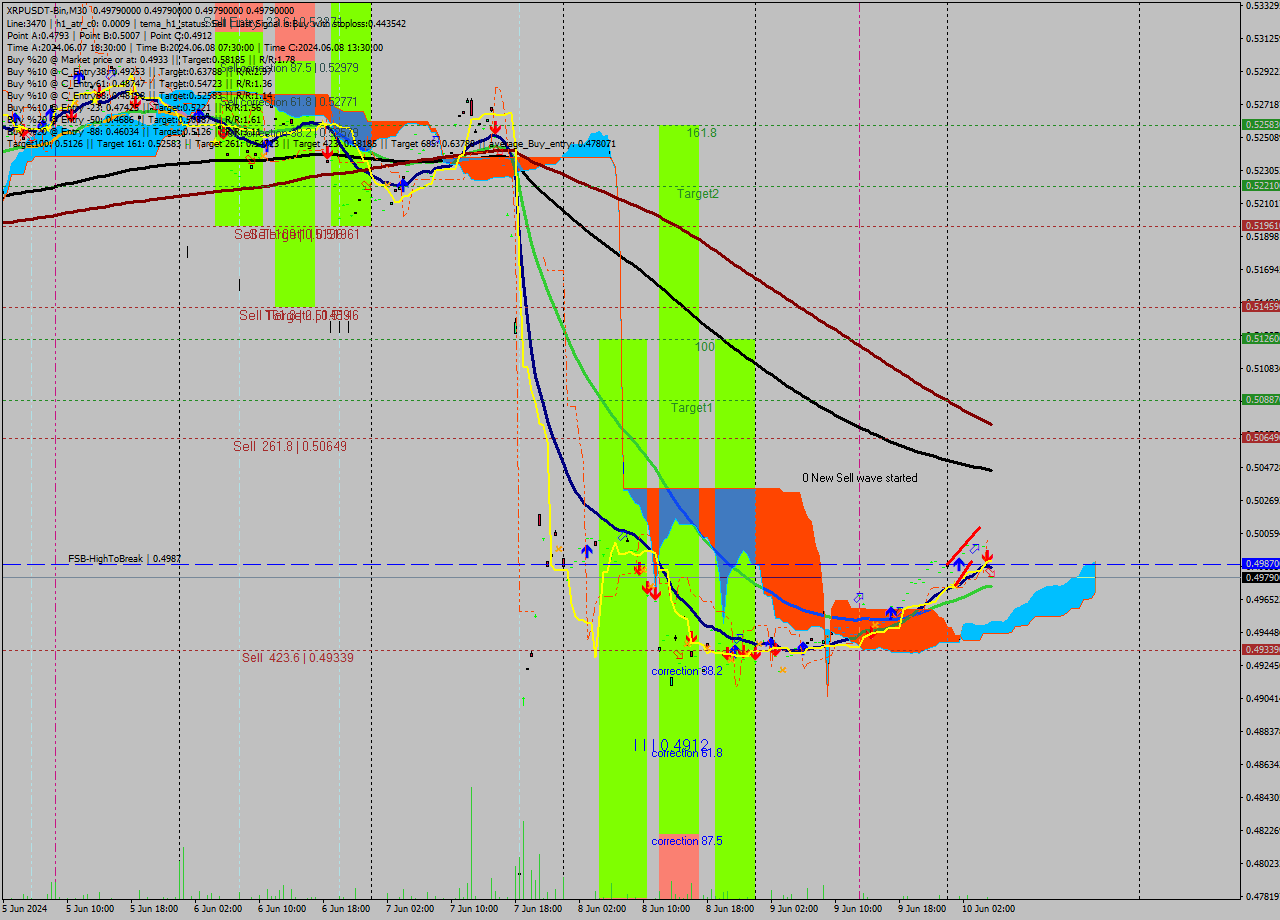Click the red 0.51459 price tag
This screenshot has height=920, width=1280.
tap(1261, 306)
